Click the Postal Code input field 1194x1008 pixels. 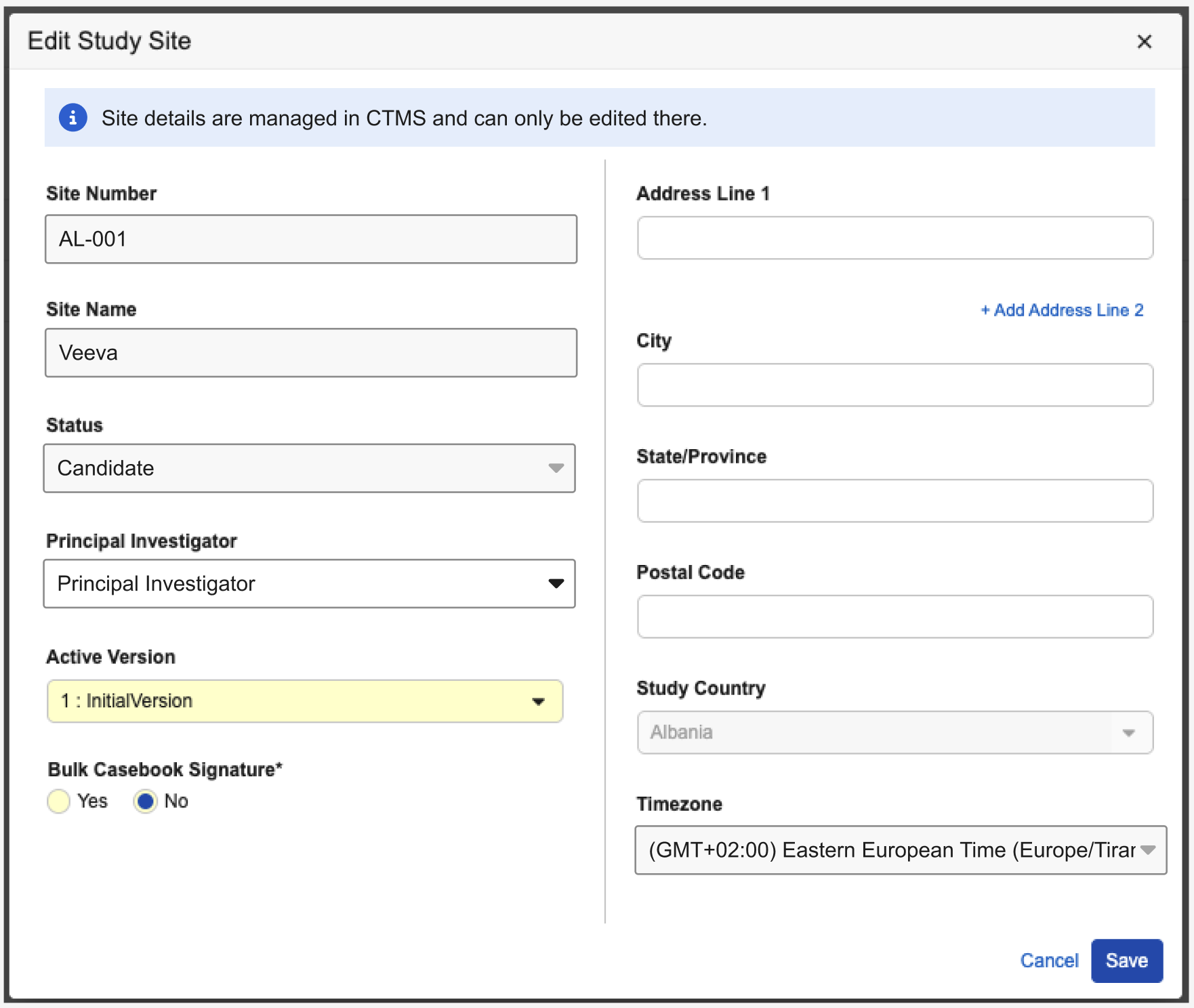(x=895, y=616)
